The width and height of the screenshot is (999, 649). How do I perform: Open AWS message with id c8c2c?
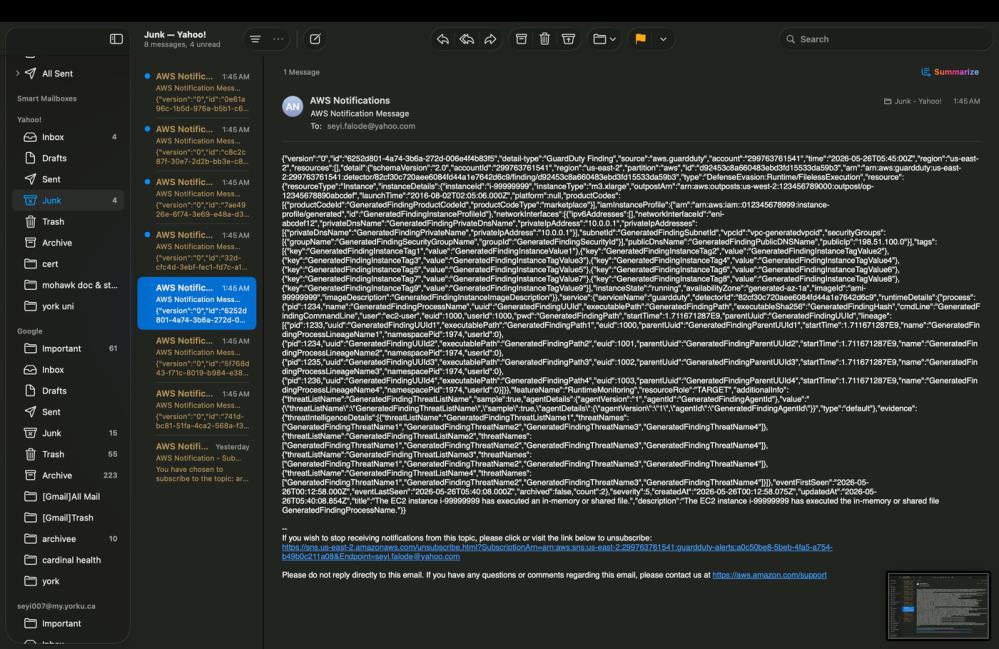[x=197, y=145]
